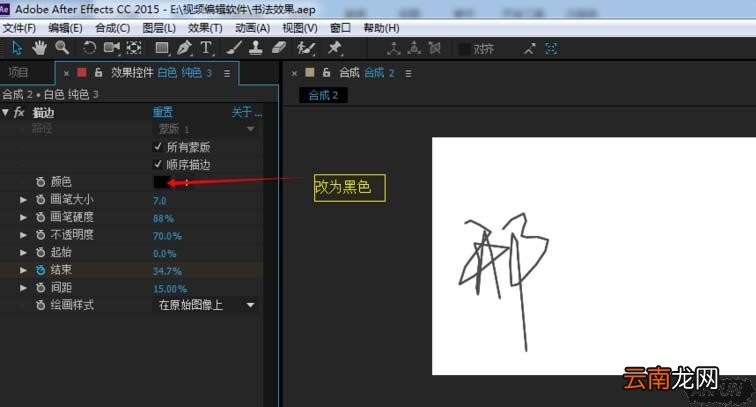Open the 绘画样式 dropdown
This screenshot has width=756, height=407.
(x=205, y=305)
